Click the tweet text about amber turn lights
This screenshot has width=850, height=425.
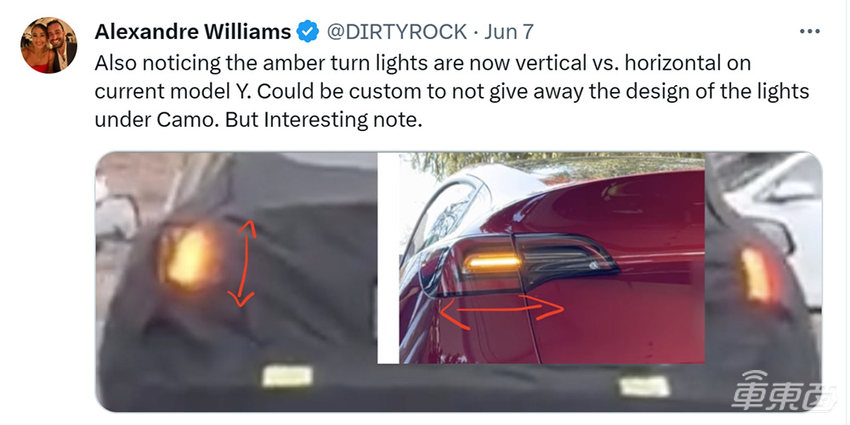(x=452, y=92)
